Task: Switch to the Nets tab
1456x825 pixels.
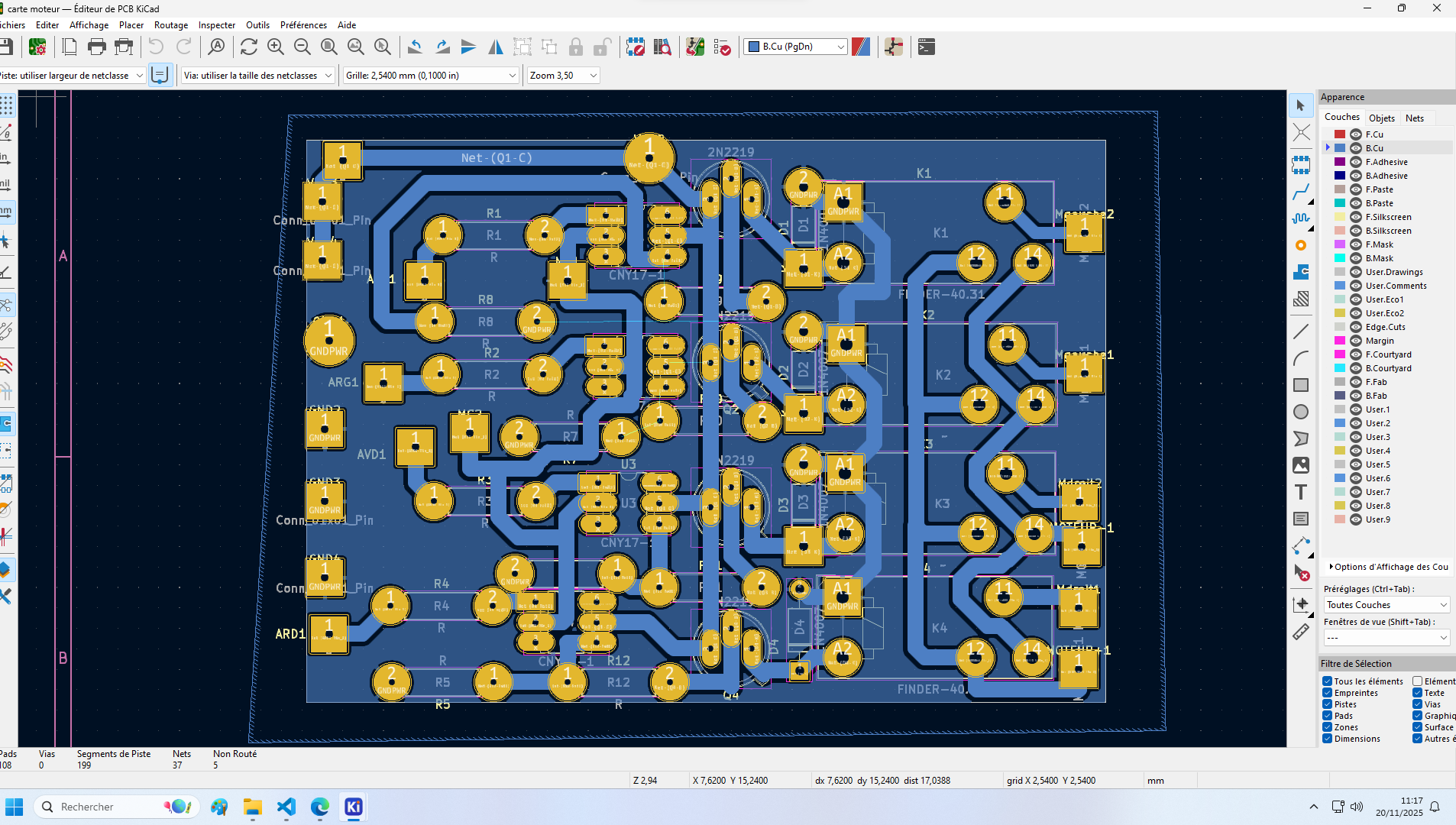Action: [1414, 118]
